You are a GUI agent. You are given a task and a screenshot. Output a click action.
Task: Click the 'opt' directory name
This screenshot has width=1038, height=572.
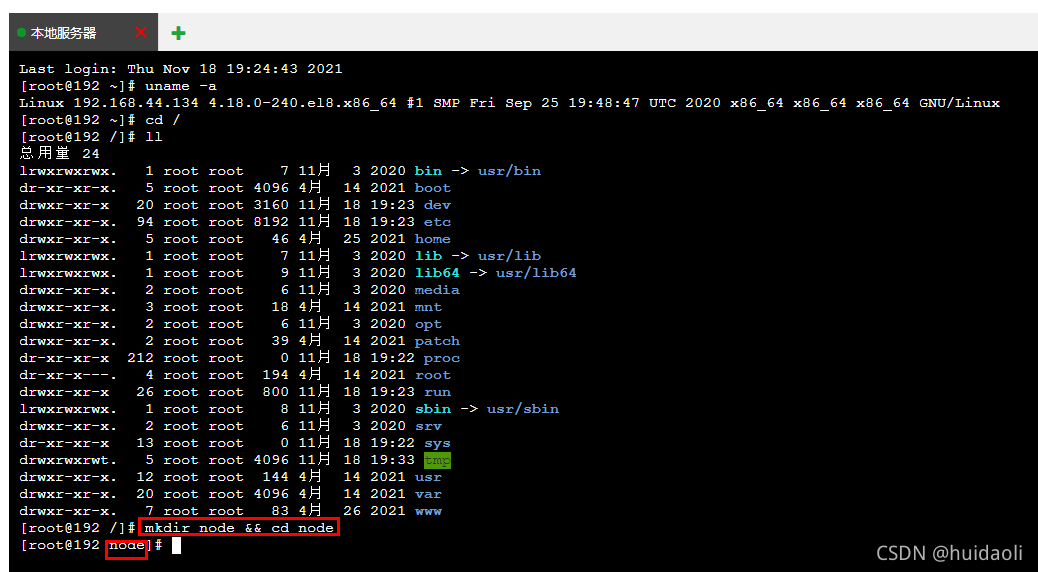coord(428,324)
